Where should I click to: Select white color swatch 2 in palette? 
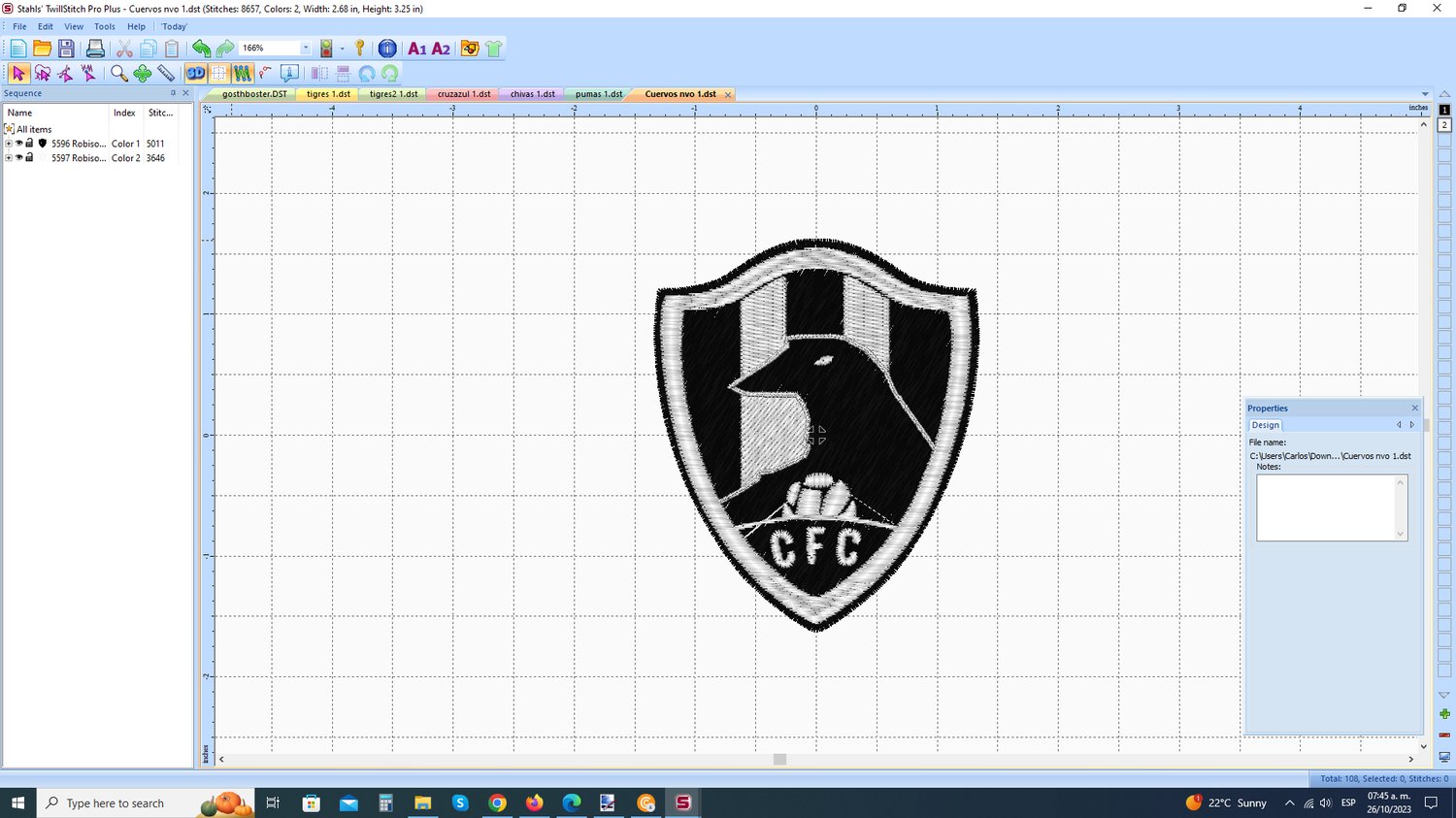pyautogui.click(x=1444, y=125)
